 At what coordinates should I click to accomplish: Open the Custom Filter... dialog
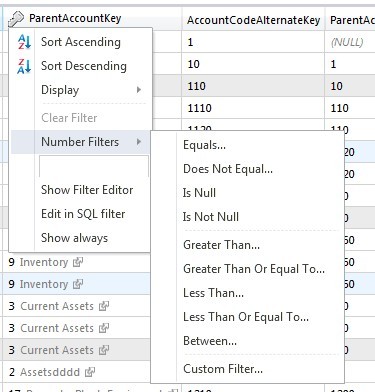[223, 369]
